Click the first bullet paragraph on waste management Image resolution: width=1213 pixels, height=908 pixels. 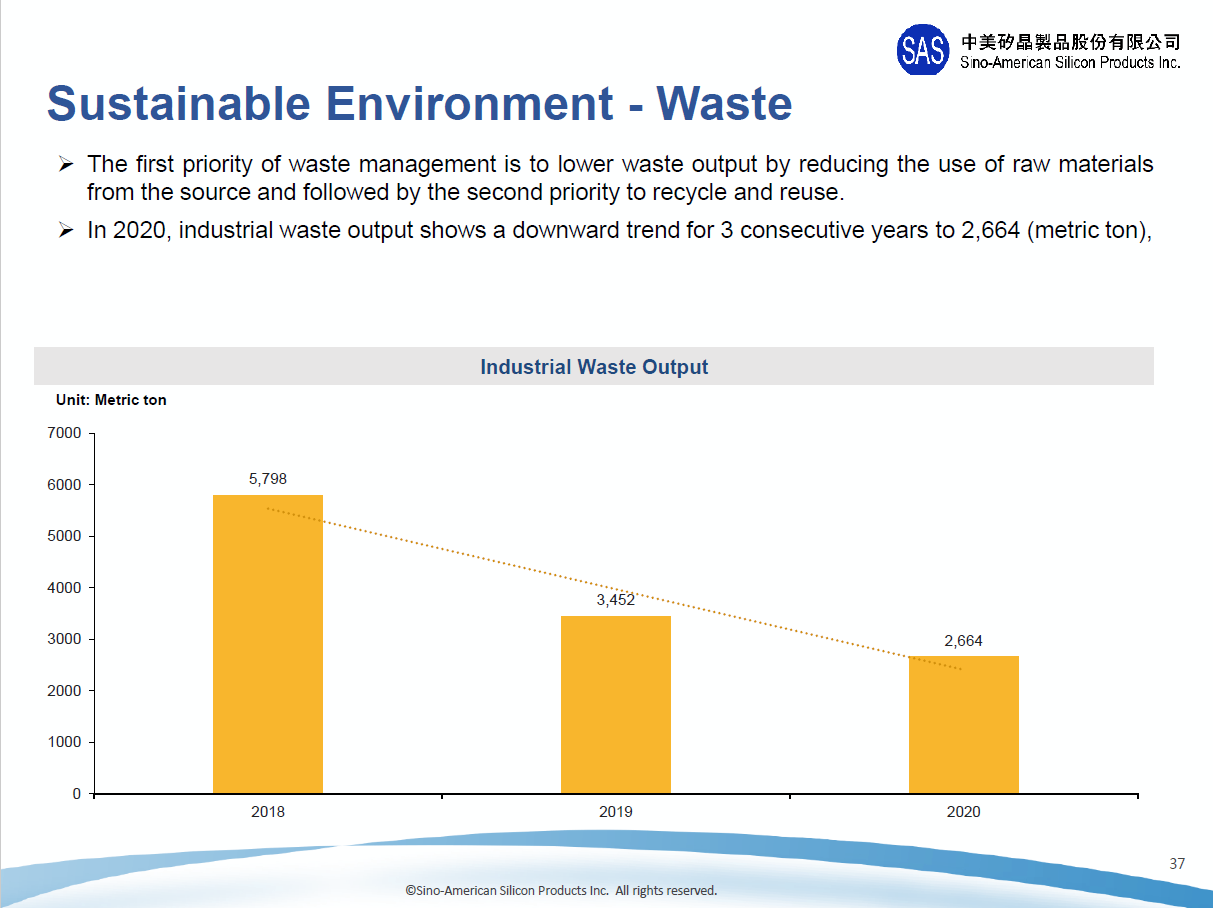tap(620, 177)
